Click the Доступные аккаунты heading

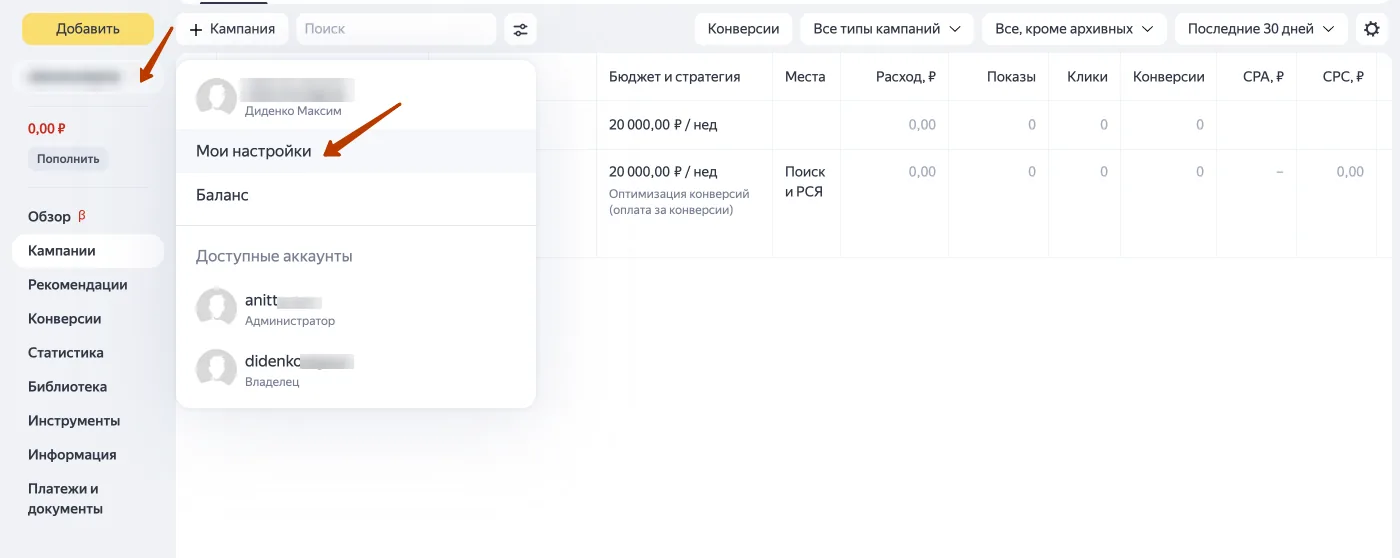point(274,256)
